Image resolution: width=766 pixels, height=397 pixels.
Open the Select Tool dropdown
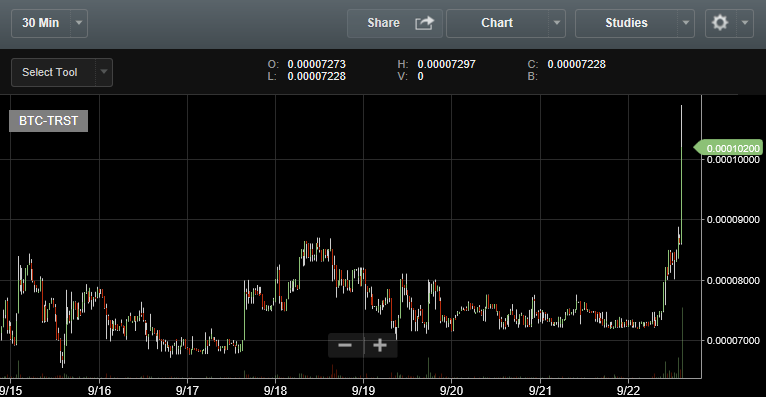pyautogui.click(x=62, y=72)
